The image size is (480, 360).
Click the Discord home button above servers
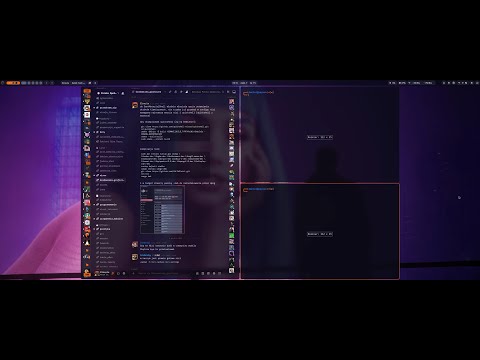pos(87,91)
